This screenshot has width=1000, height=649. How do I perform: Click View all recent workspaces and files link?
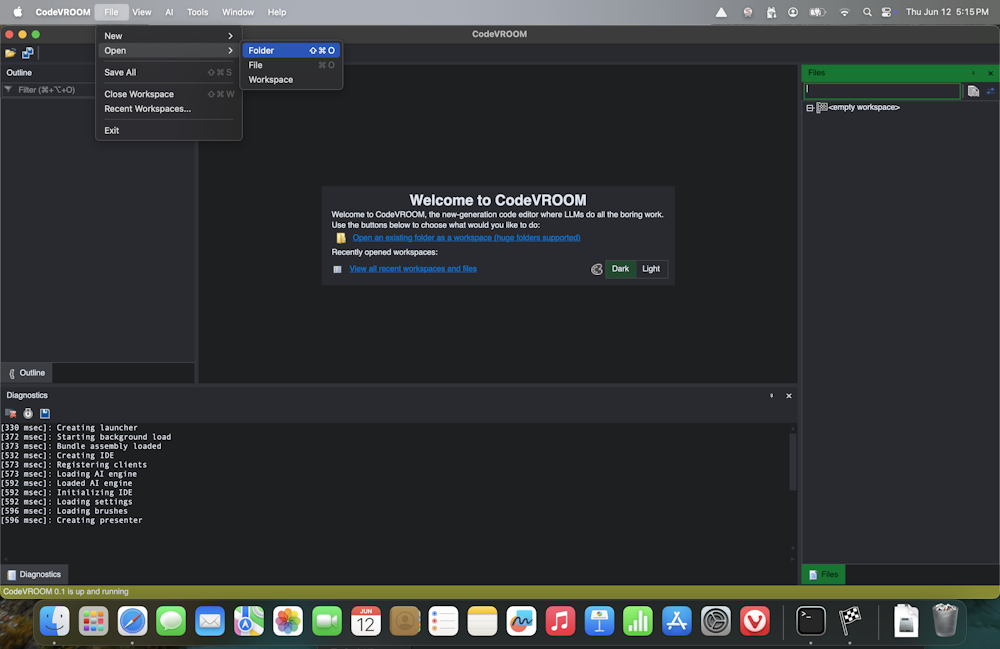point(413,269)
